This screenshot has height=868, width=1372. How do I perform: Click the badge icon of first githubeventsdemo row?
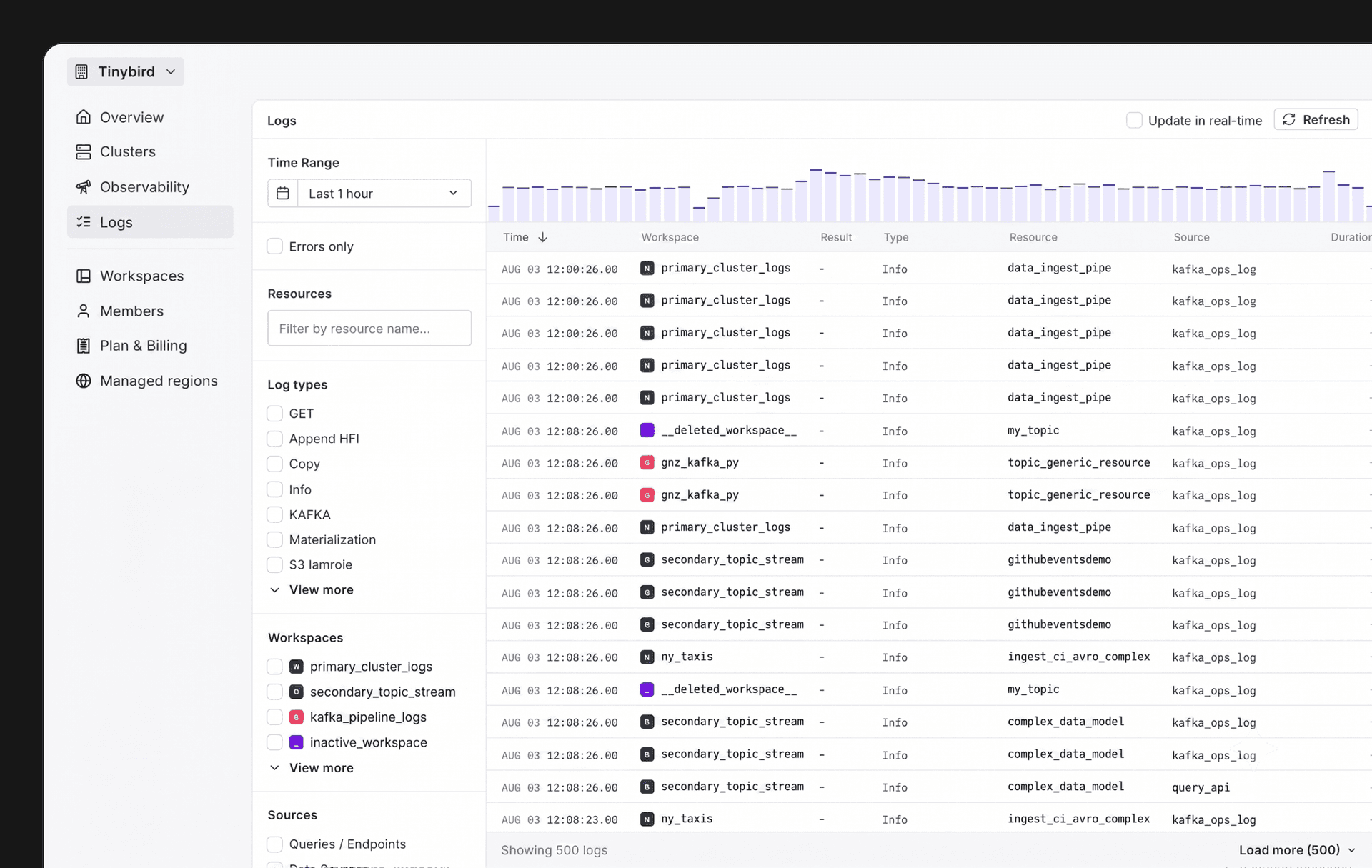pos(647,559)
